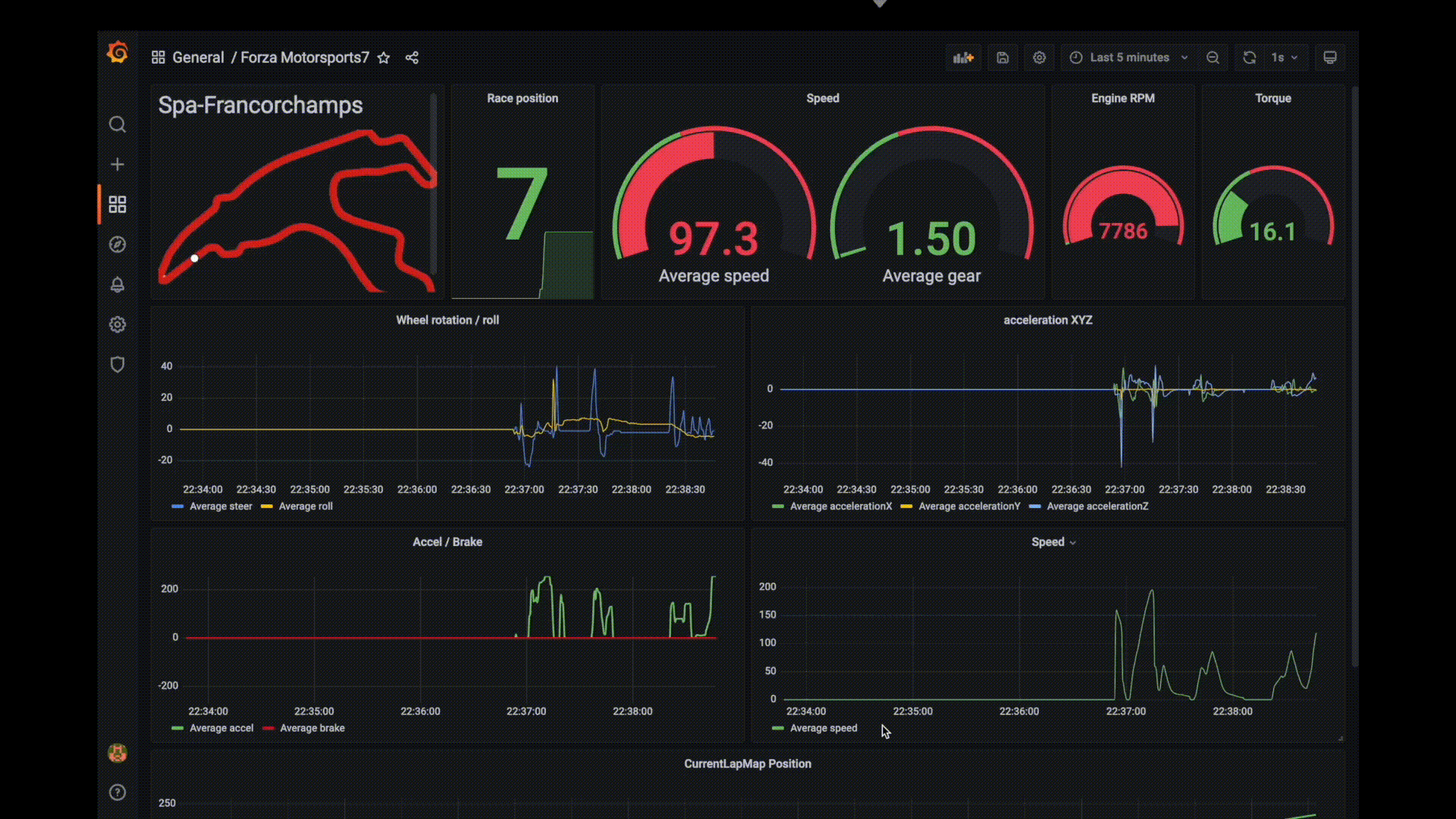Viewport: 1456px width, 819px height.
Task: Open the search dashboards icon in sidebar
Action: pyautogui.click(x=118, y=124)
